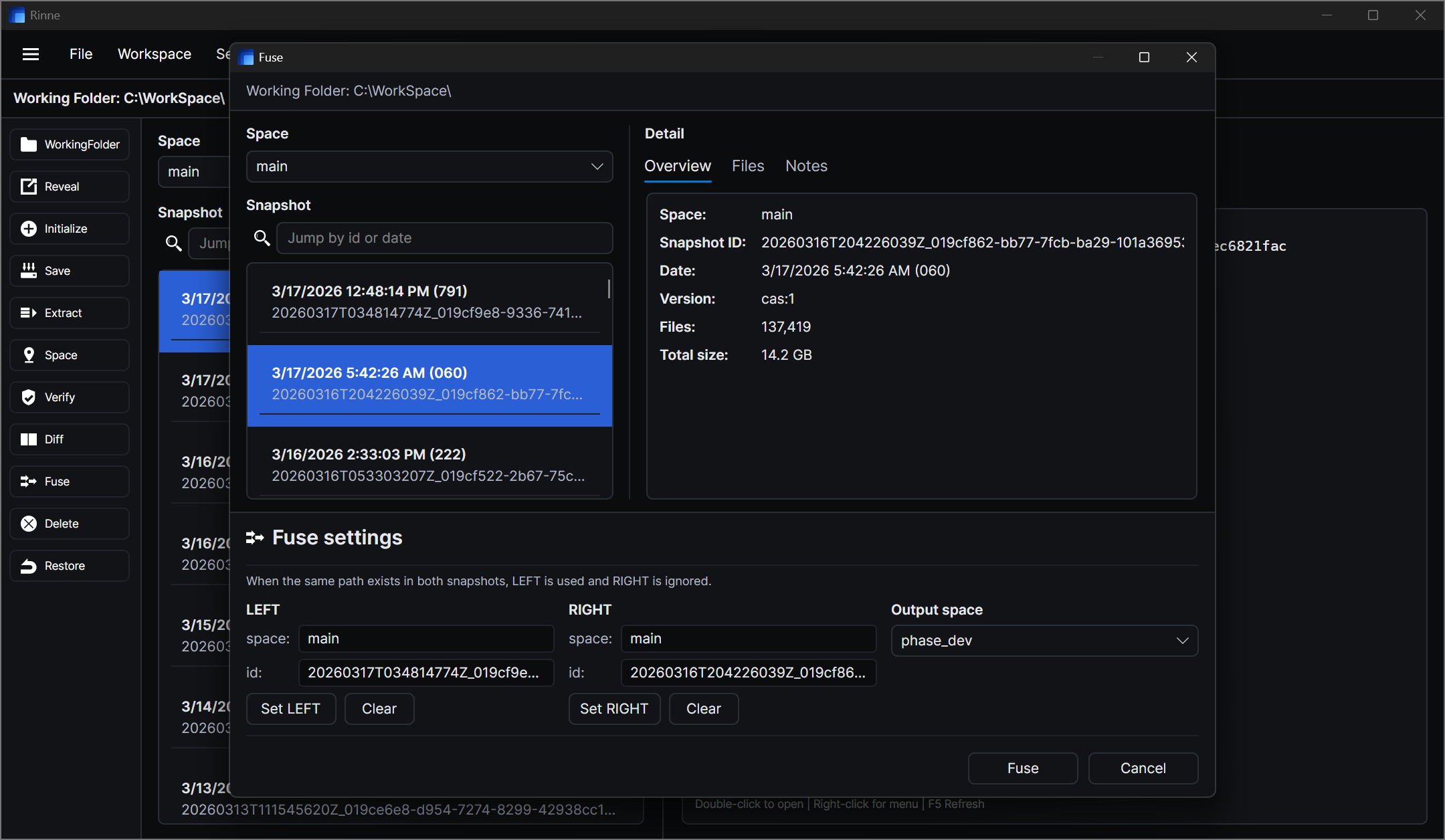Click the Diff sidebar icon

tap(29, 439)
